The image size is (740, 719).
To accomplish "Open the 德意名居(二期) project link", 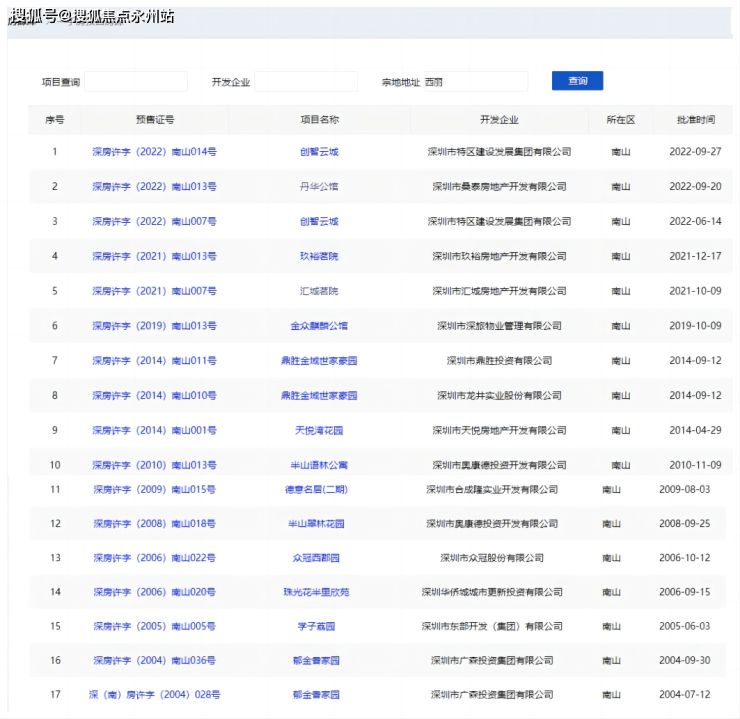I will pos(316,490).
